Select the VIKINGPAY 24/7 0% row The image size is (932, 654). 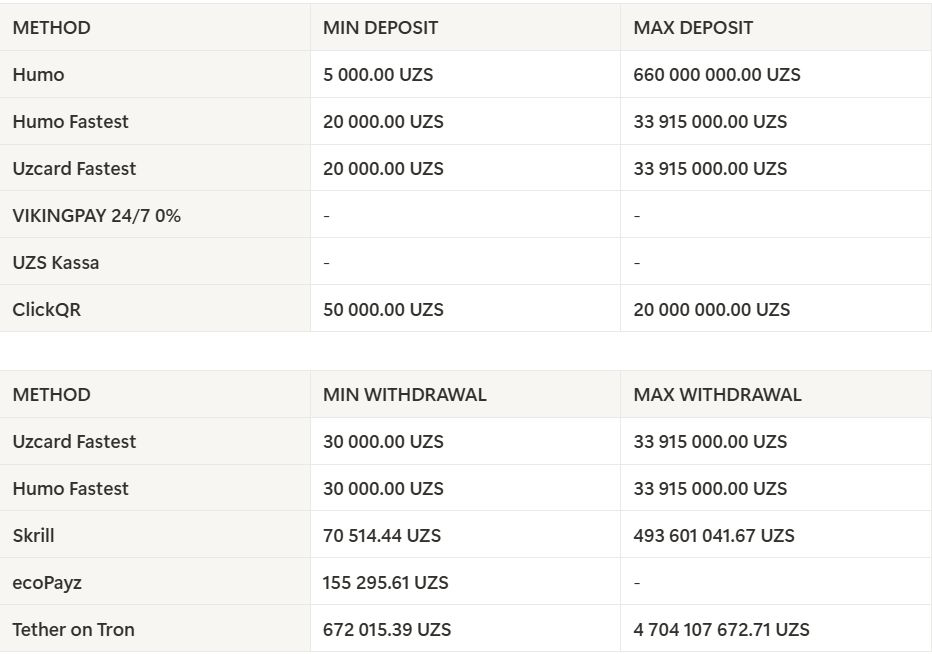point(96,216)
